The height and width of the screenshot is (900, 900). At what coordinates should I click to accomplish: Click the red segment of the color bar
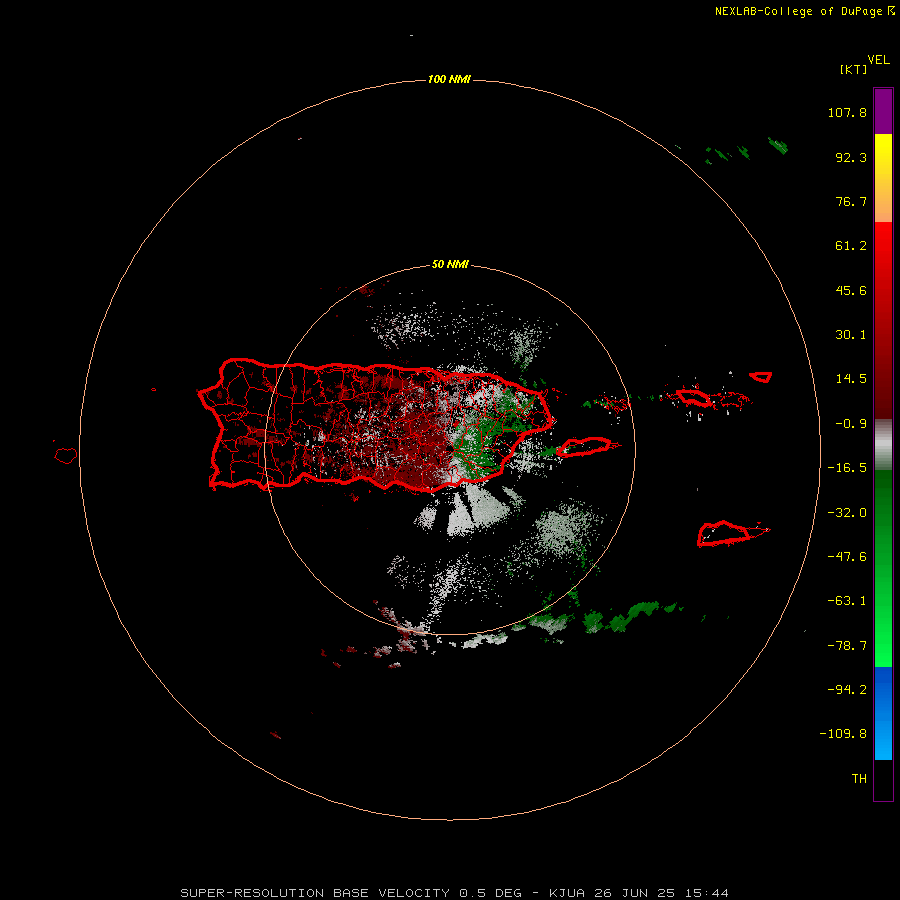(883, 320)
